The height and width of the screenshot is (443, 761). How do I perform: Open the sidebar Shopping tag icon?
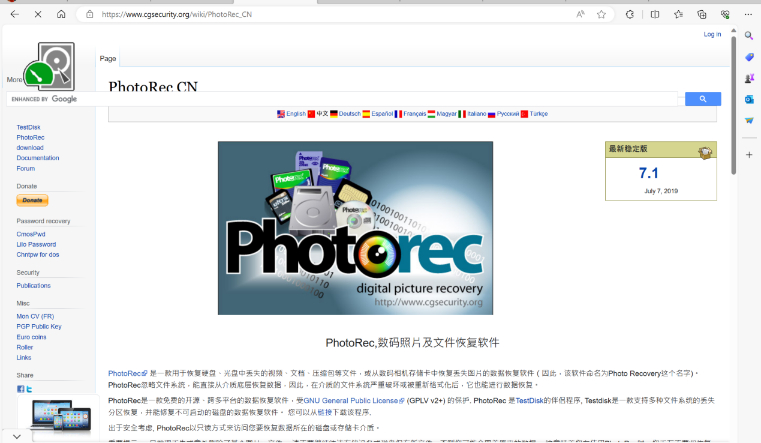(x=749, y=57)
